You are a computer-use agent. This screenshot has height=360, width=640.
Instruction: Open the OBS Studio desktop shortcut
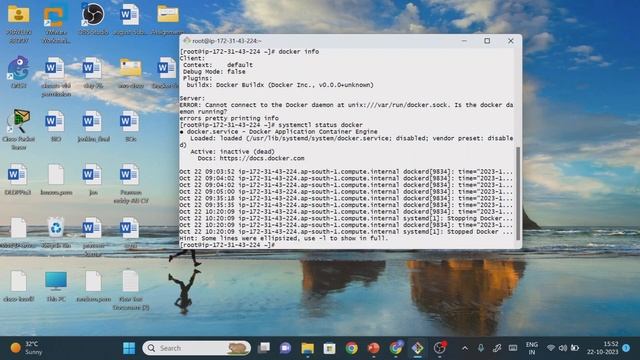tap(93, 19)
